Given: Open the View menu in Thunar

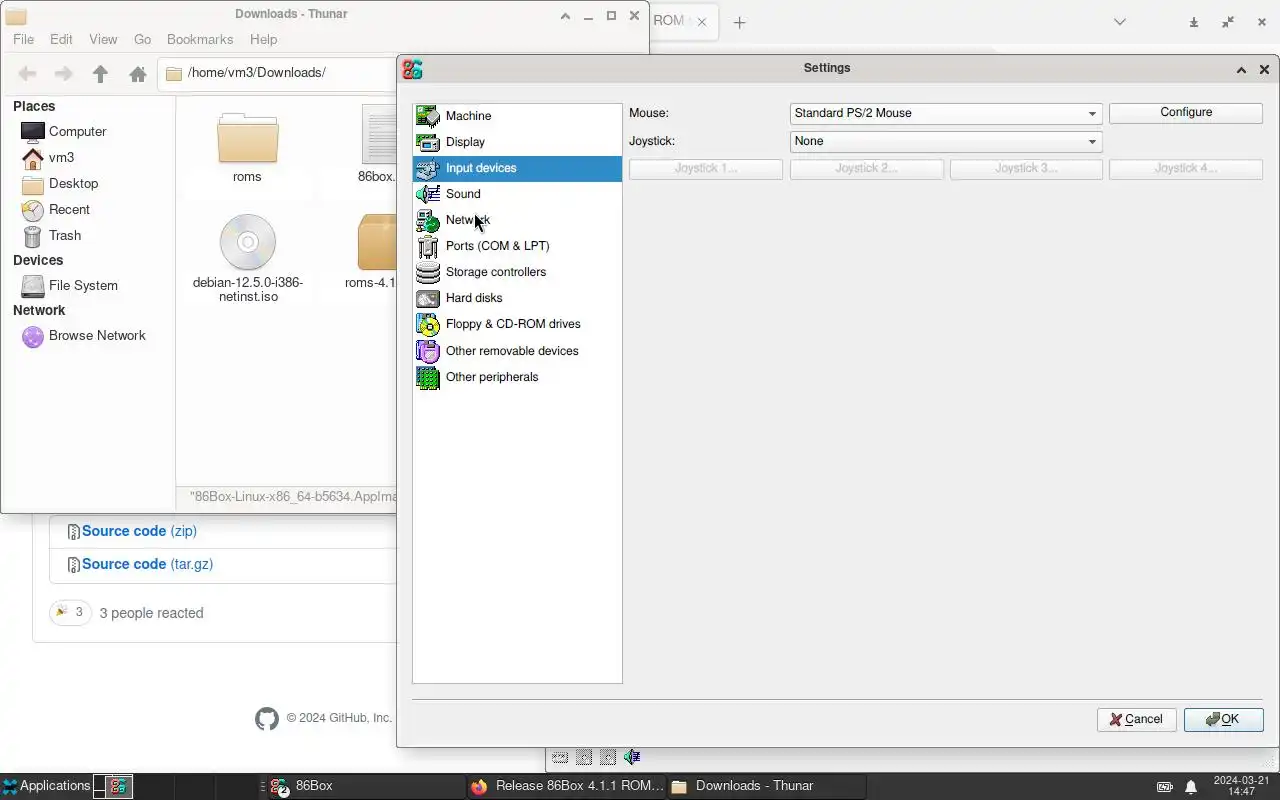Looking at the screenshot, I should pos(103,39).
